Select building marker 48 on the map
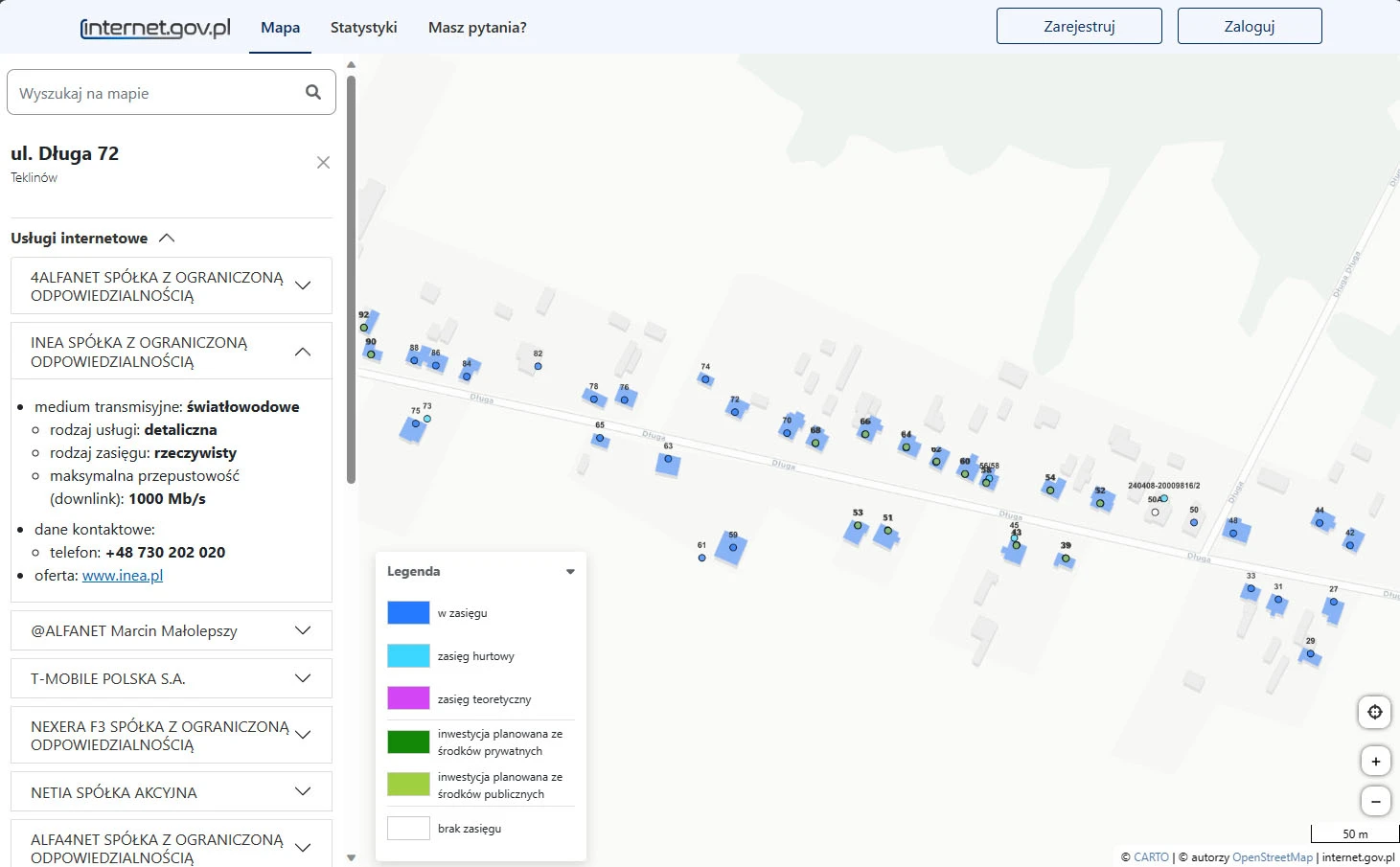This screenshot has height=867, width=1400. click(x=1233, y=533)
